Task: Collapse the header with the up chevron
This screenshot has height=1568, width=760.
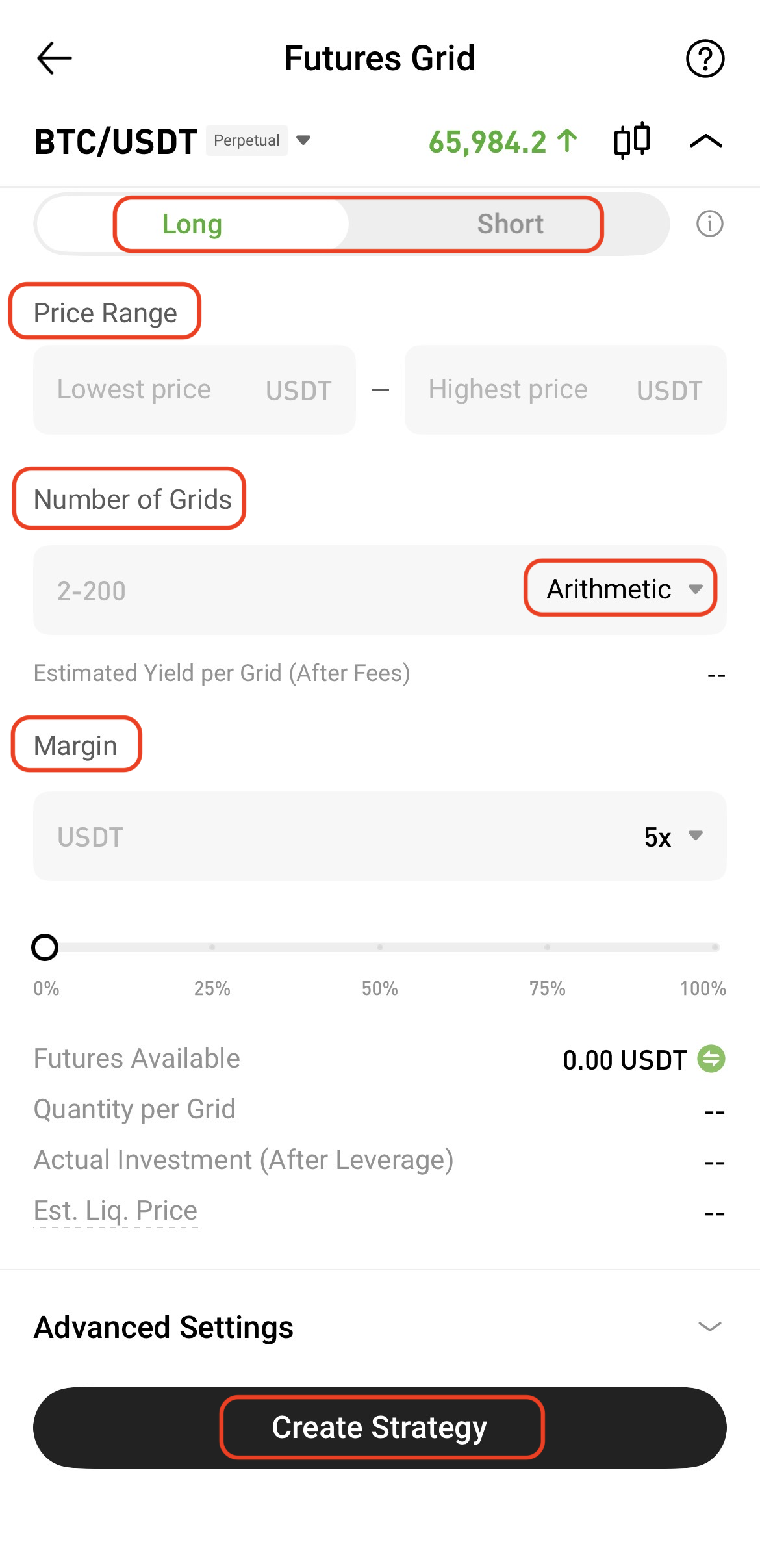Action: tap(705, 141)
